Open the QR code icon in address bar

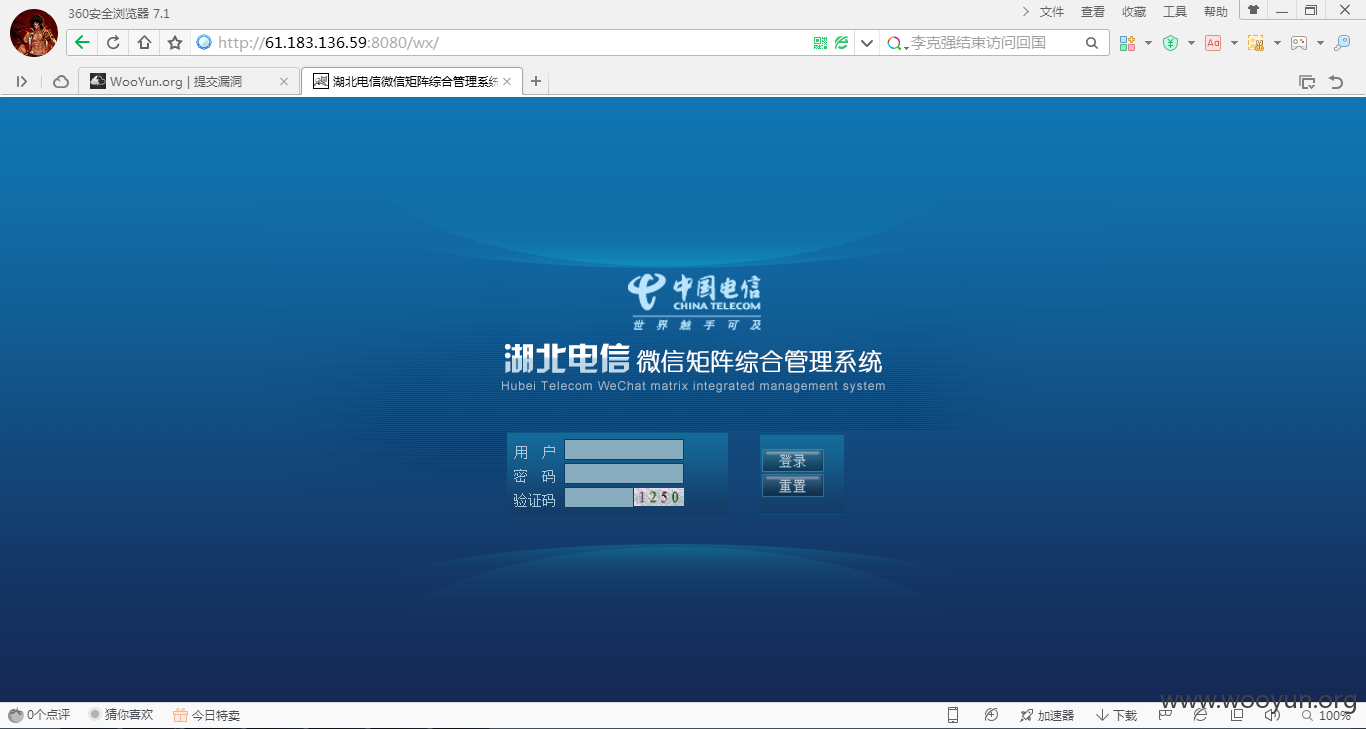pyautogui.click(x=820, y=43)
